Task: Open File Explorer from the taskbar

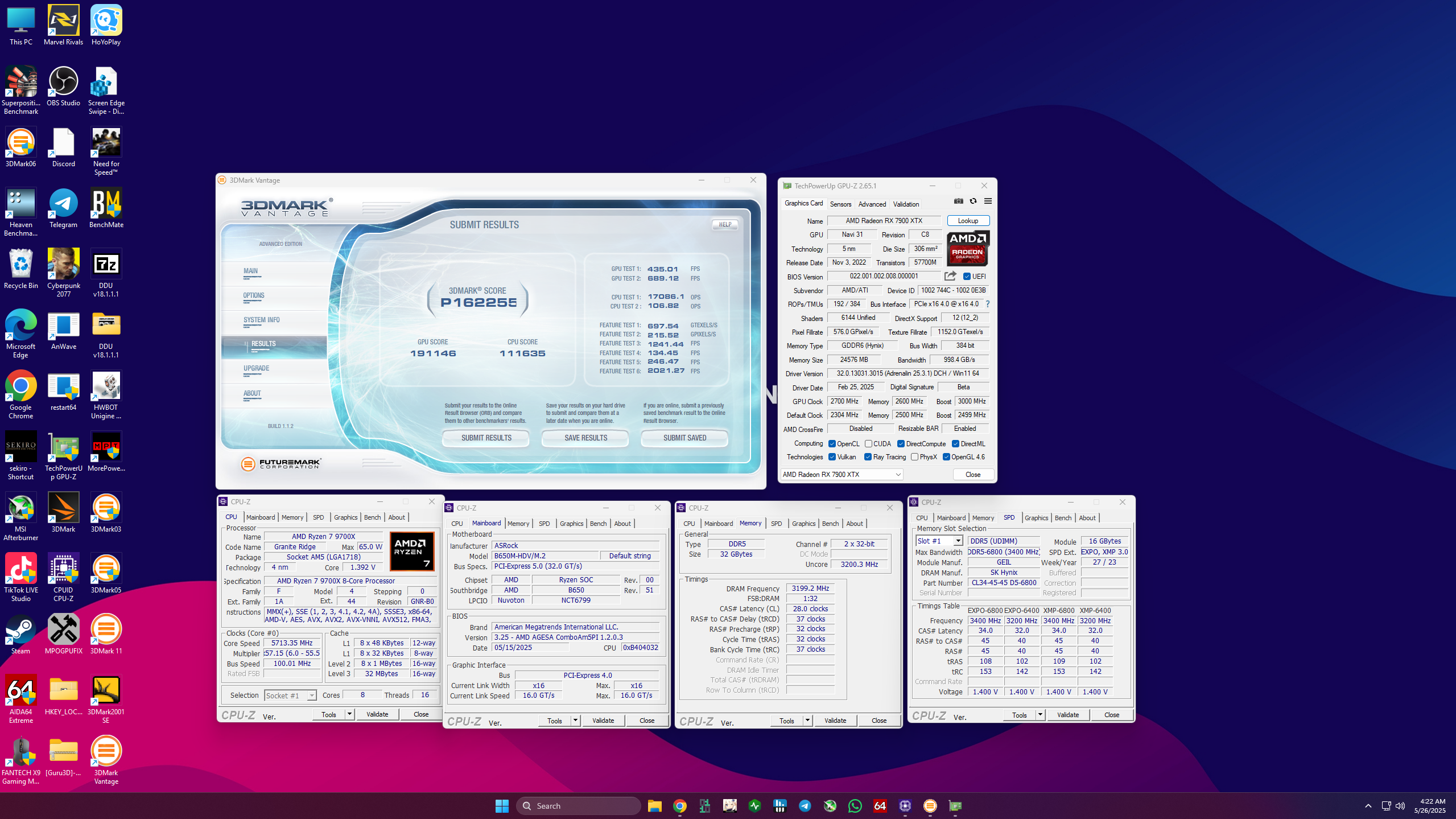Action: click(x=654, y=806)
